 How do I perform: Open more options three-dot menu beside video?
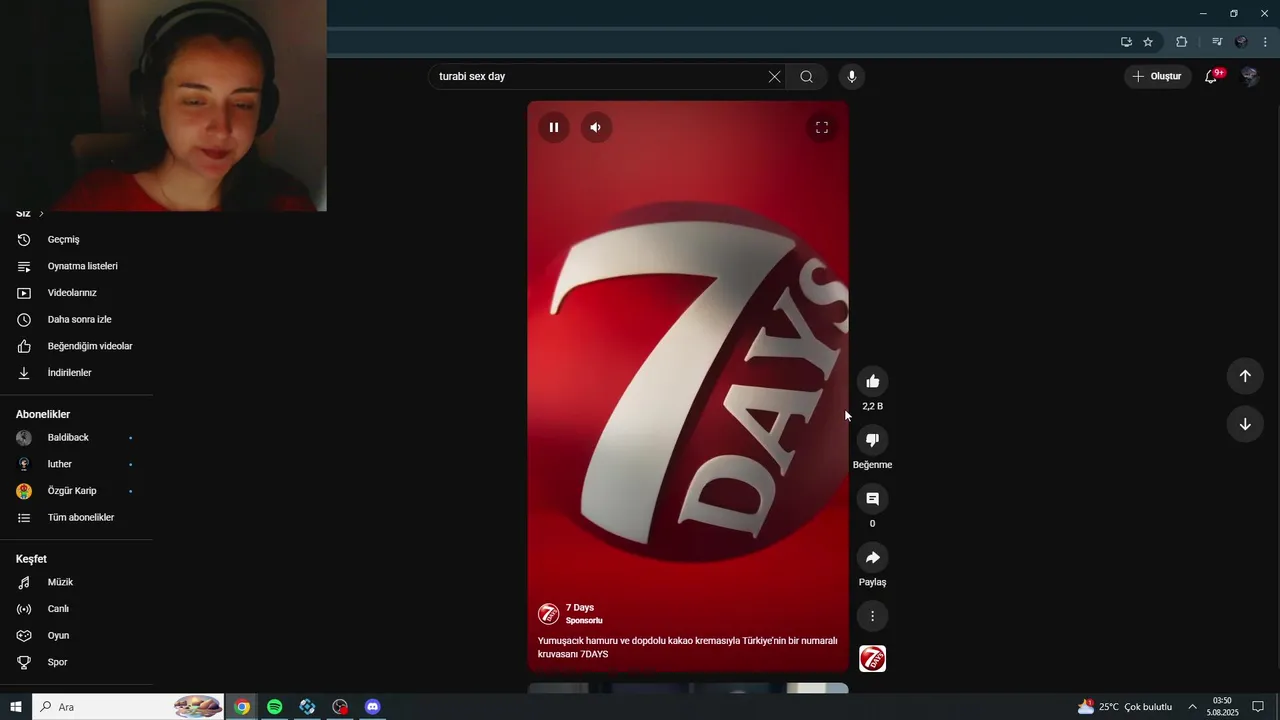pos(873,616)
